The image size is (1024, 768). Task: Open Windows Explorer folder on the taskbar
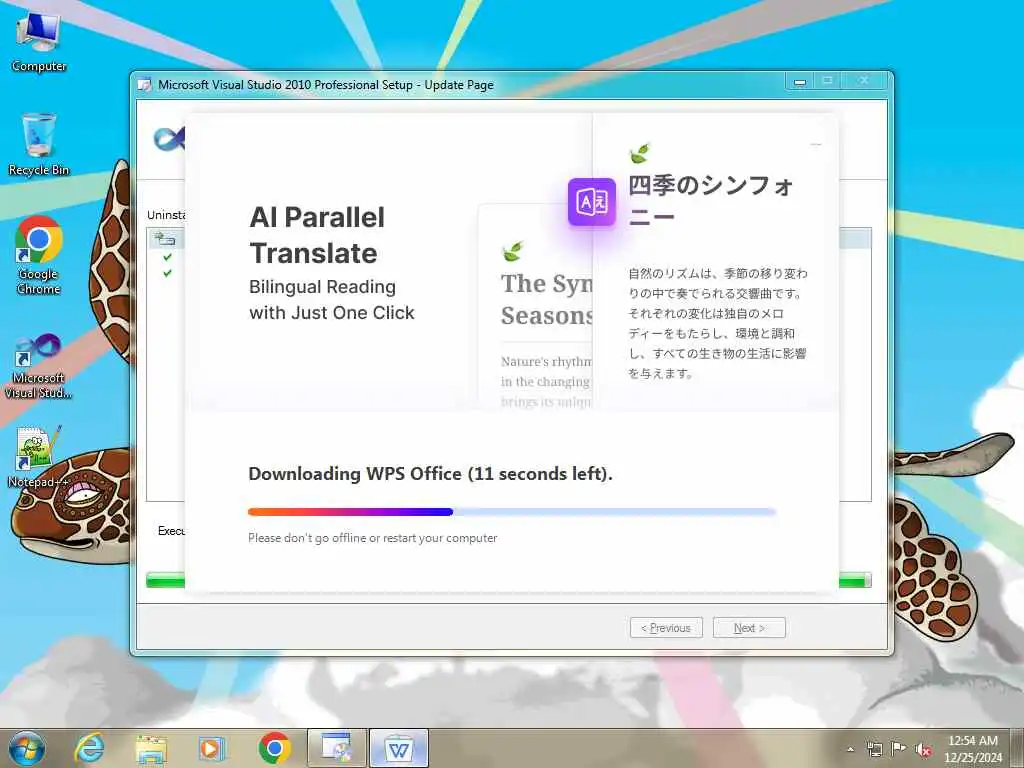click(151, 748)
